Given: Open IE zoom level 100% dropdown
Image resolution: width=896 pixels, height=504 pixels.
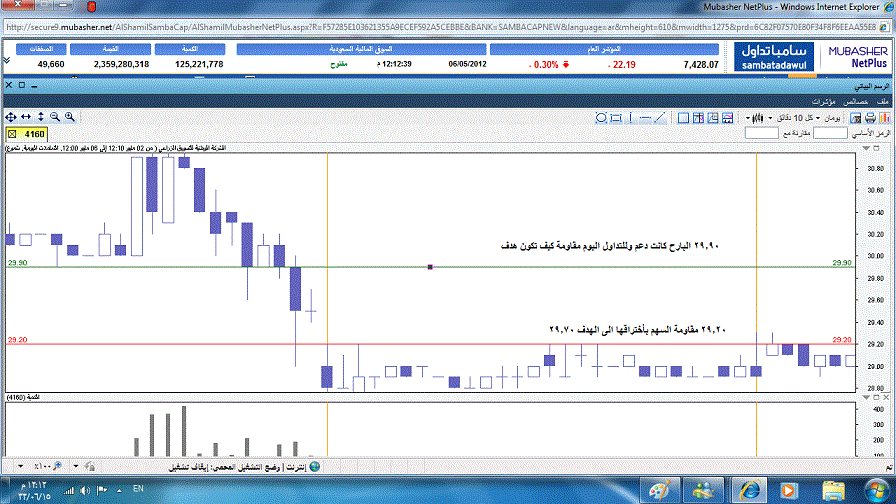Looking at the screenshot, I should 21,467.
